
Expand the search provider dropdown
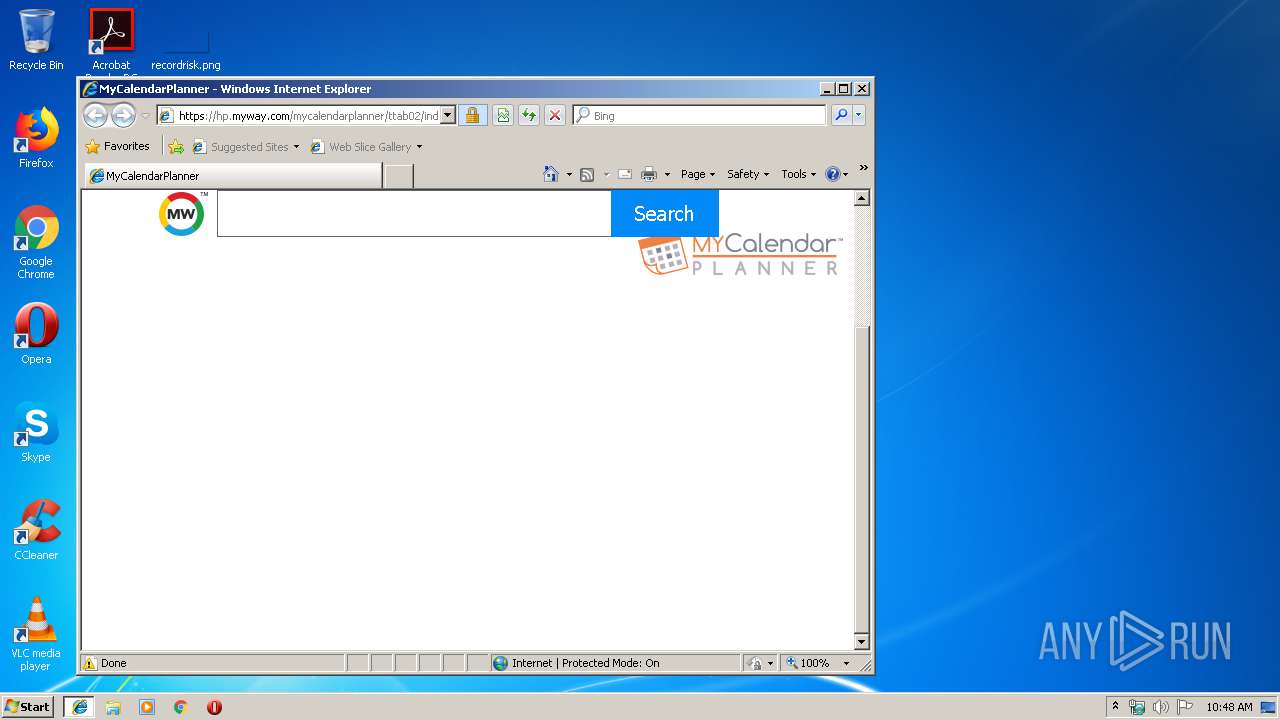(x=858, y=116)
